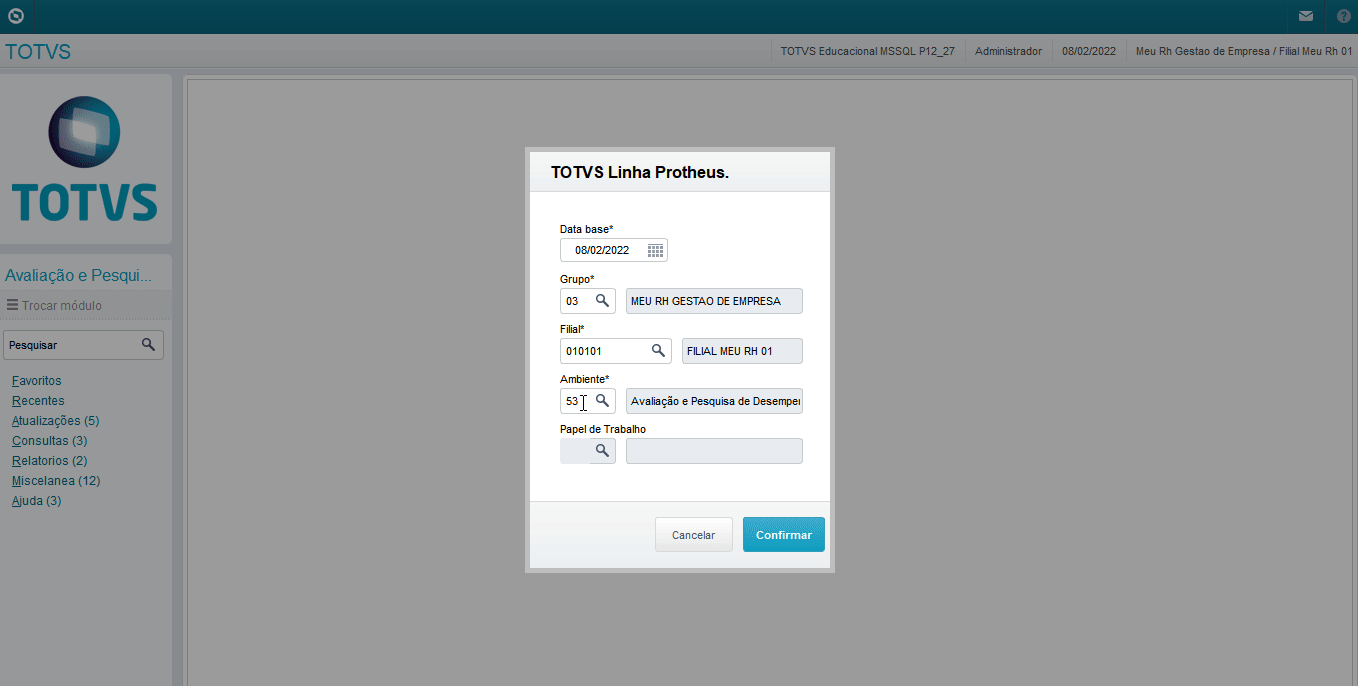Click the Avaliação e Pesqui... module title
Image resolution: width=1358 pixels, height=686 pixels.
(79, 275)
